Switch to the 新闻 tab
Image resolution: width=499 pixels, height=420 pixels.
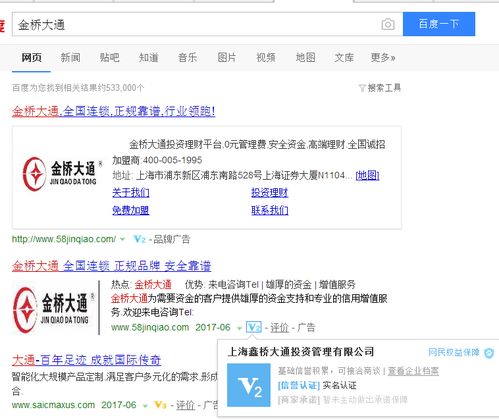pyautogui.click(x=70, y=57)
